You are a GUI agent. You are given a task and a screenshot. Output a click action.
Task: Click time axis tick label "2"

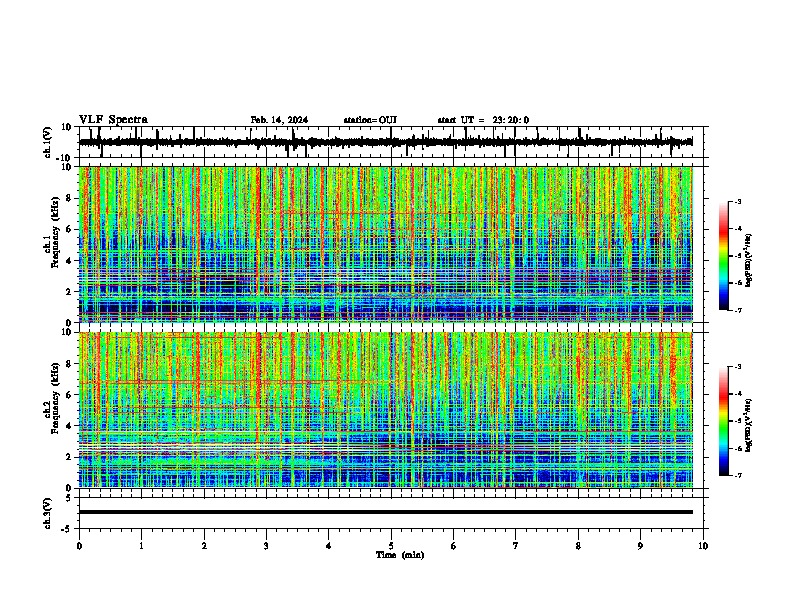coord(204,546)
